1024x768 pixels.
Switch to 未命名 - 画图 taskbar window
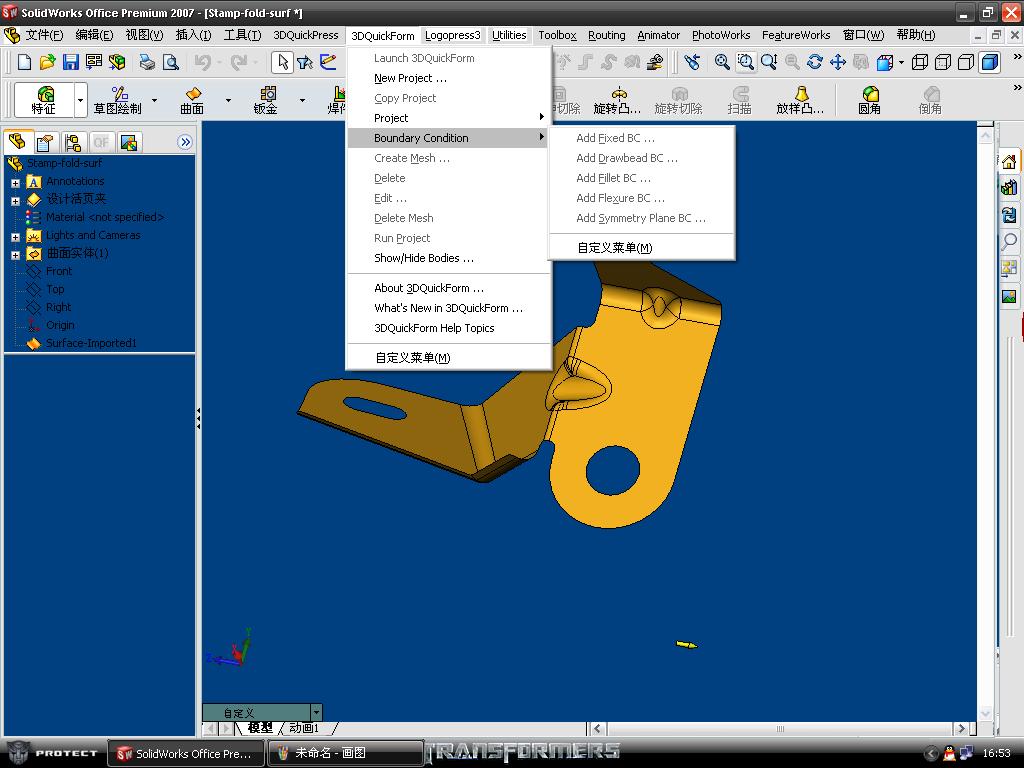(x=346, y=753)
